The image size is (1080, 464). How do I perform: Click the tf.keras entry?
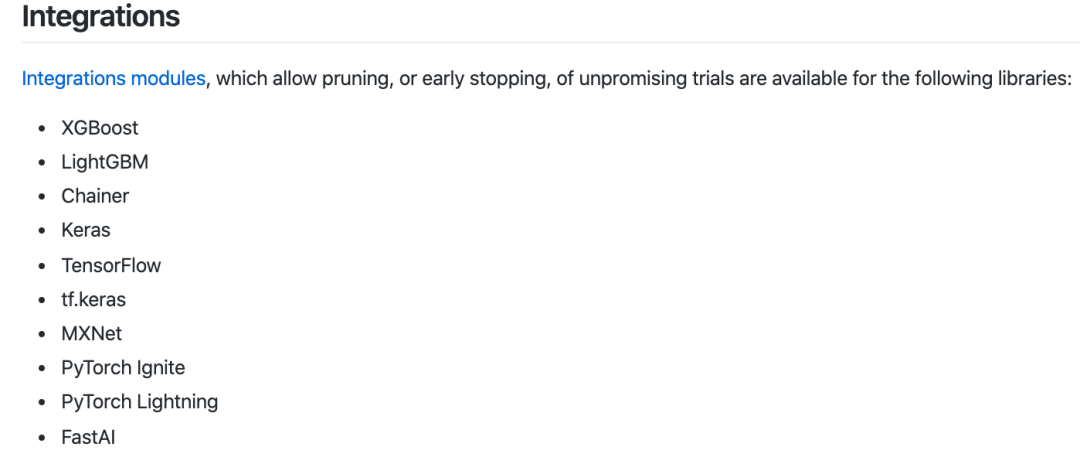[x=94, y=299]
